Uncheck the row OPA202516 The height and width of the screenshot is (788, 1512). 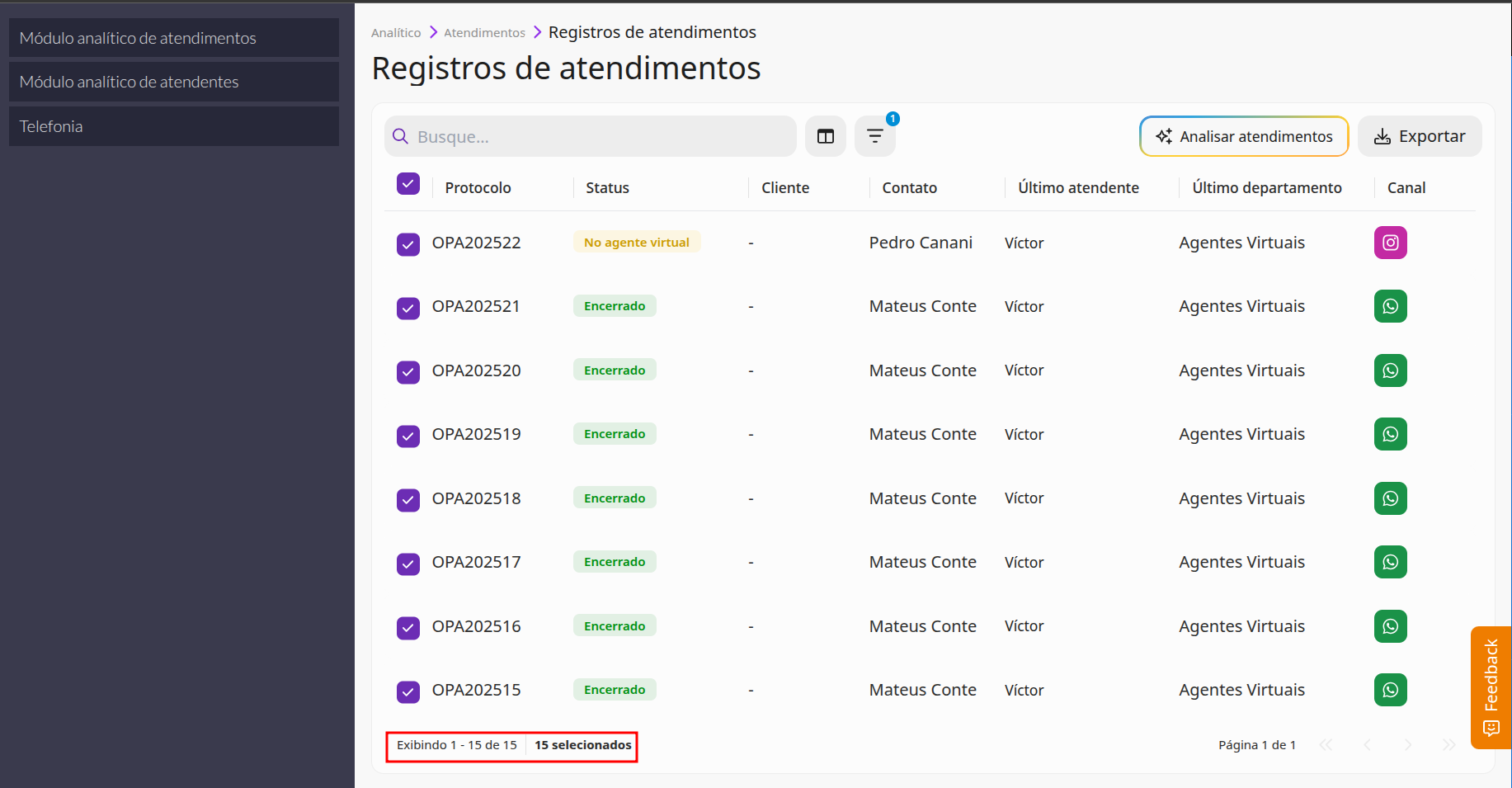(408, 628)
